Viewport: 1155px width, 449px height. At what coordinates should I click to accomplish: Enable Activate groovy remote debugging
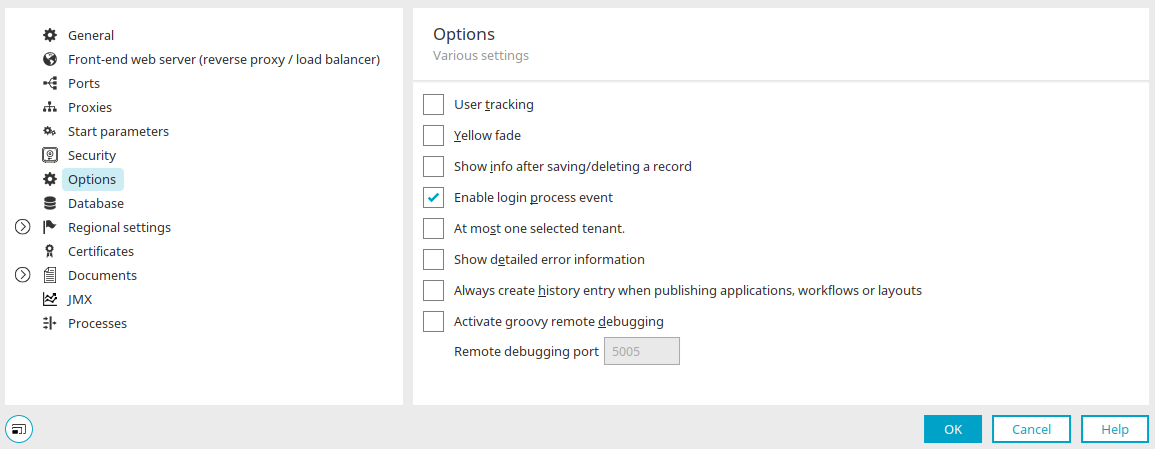[x=433, y=322]
